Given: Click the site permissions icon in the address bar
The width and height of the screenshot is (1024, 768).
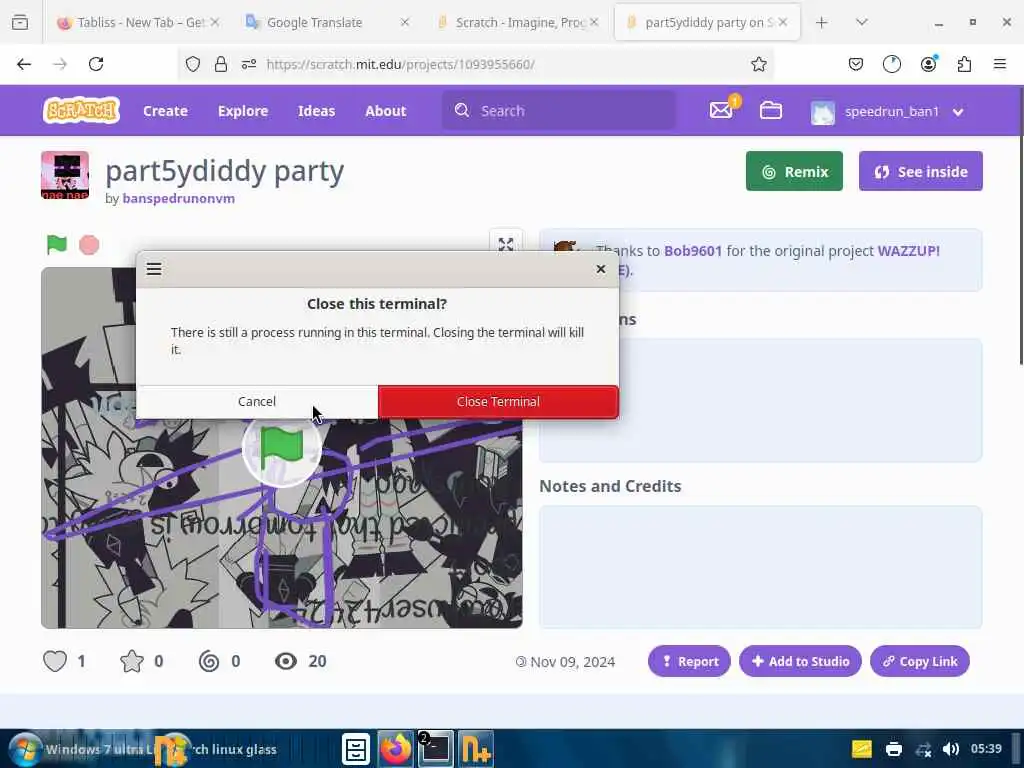Looking at the screenshot, I should (x=249, y=64).
